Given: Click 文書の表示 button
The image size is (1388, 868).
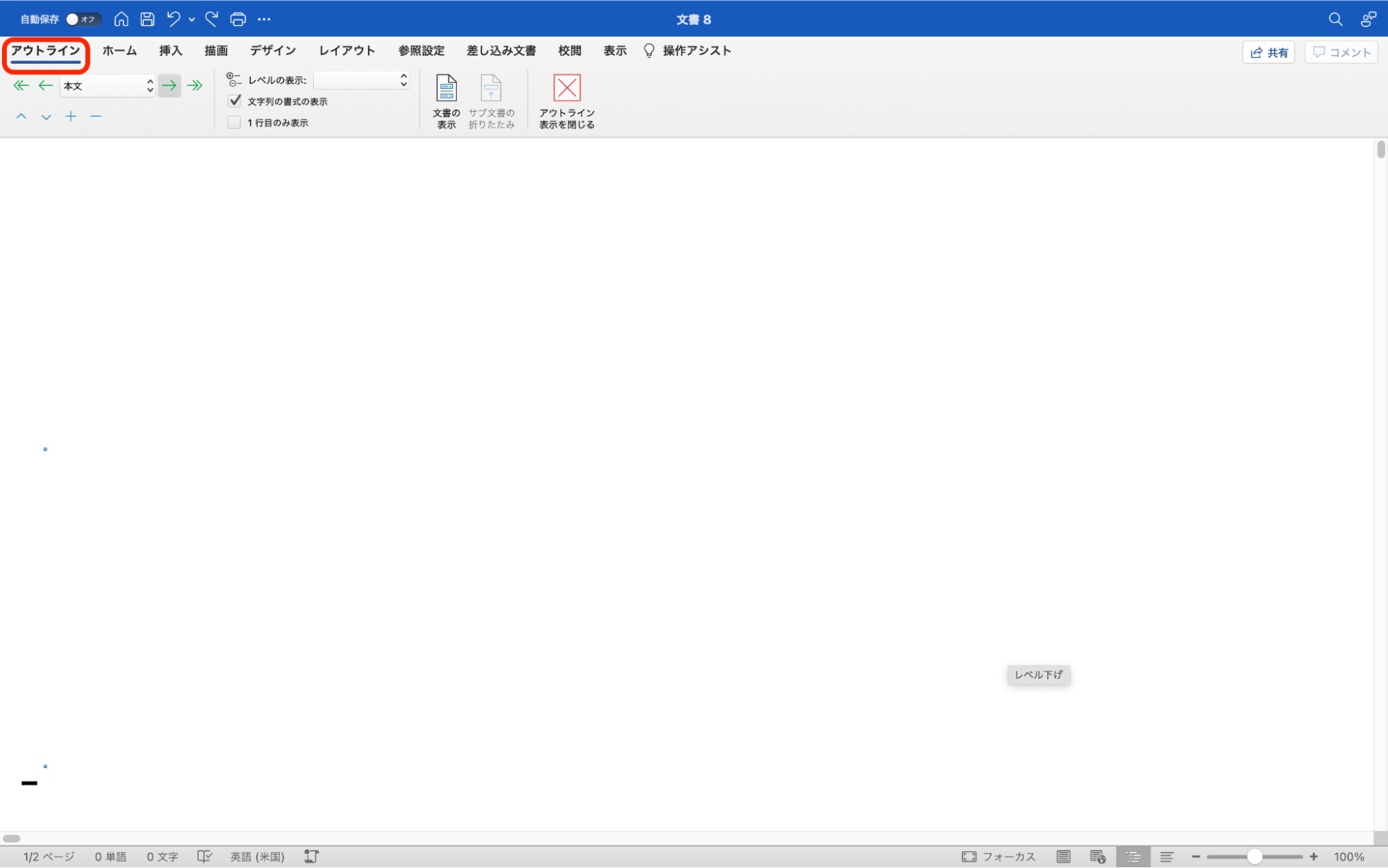Looking at the screenshot, I should (446, 101).
